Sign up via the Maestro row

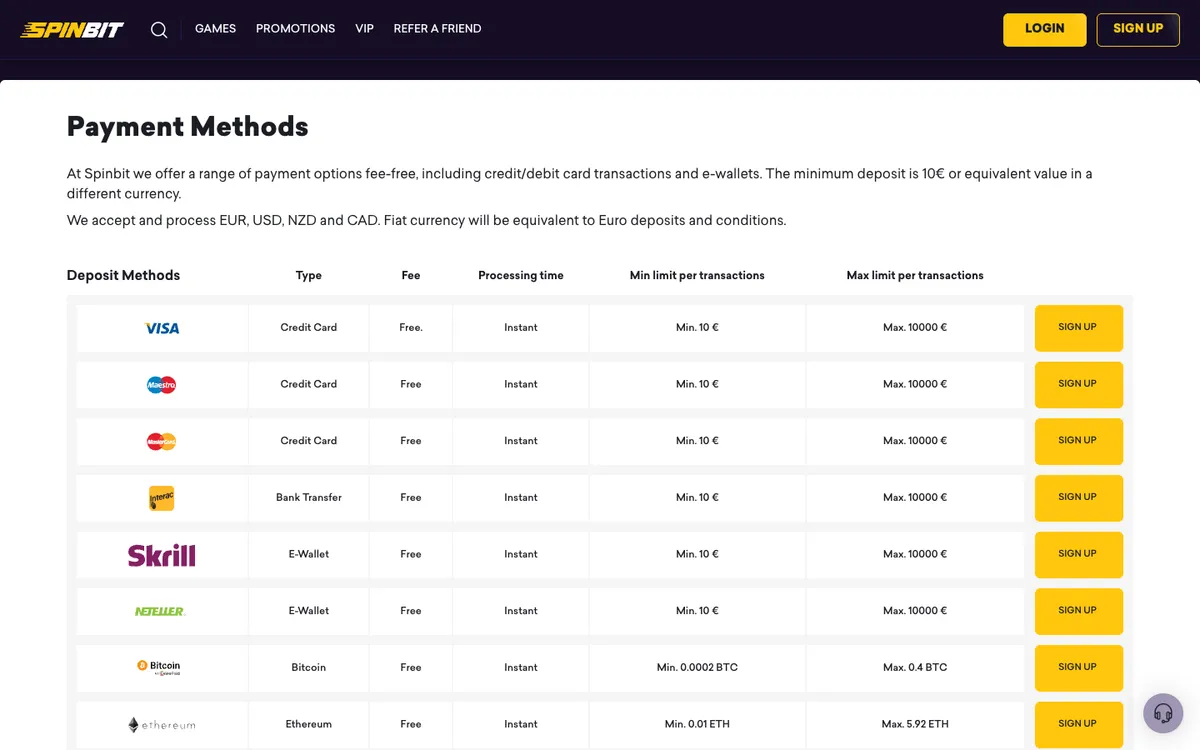[1078, 384]
